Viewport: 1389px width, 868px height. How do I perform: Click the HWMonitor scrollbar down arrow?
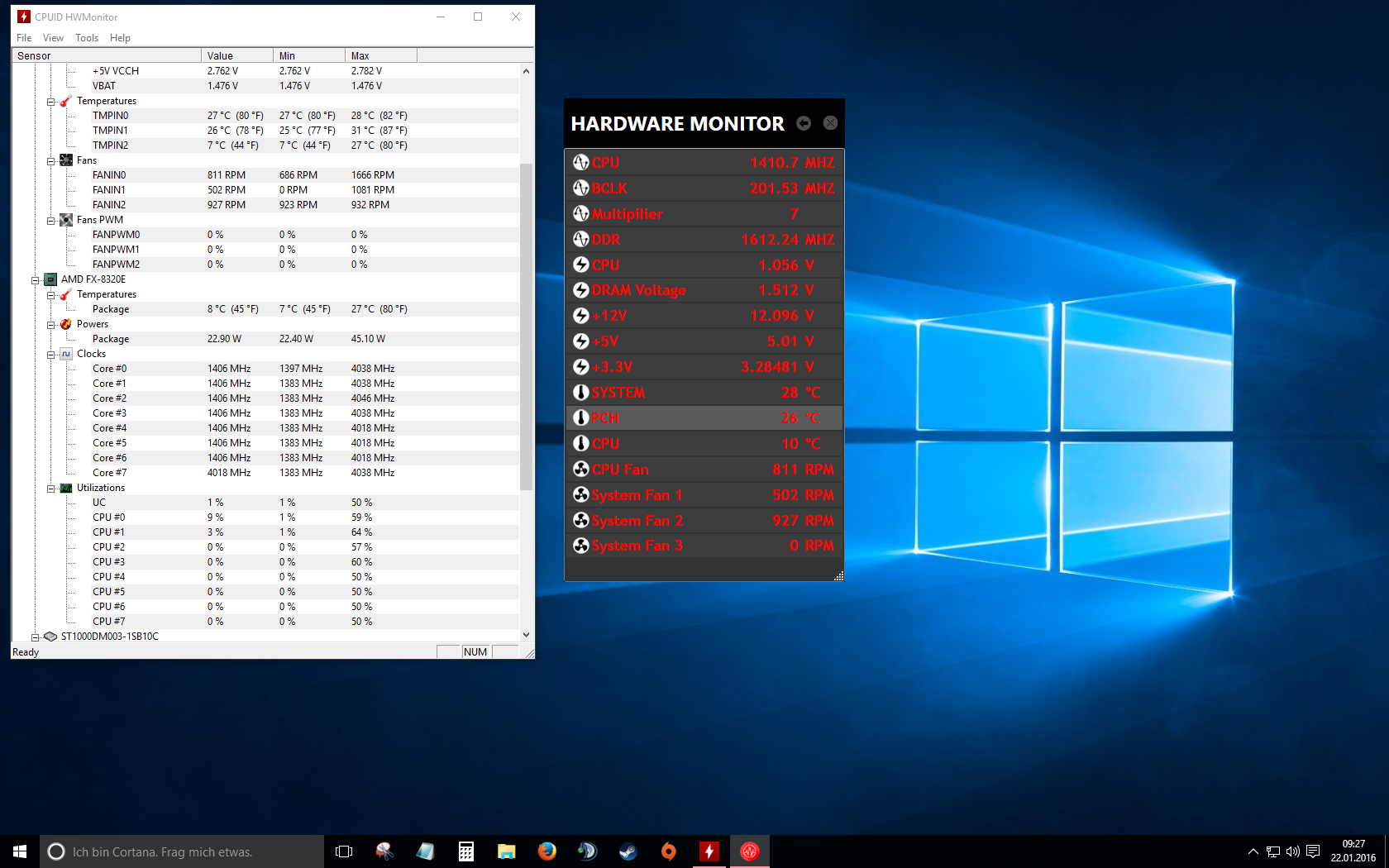[527, 635]
